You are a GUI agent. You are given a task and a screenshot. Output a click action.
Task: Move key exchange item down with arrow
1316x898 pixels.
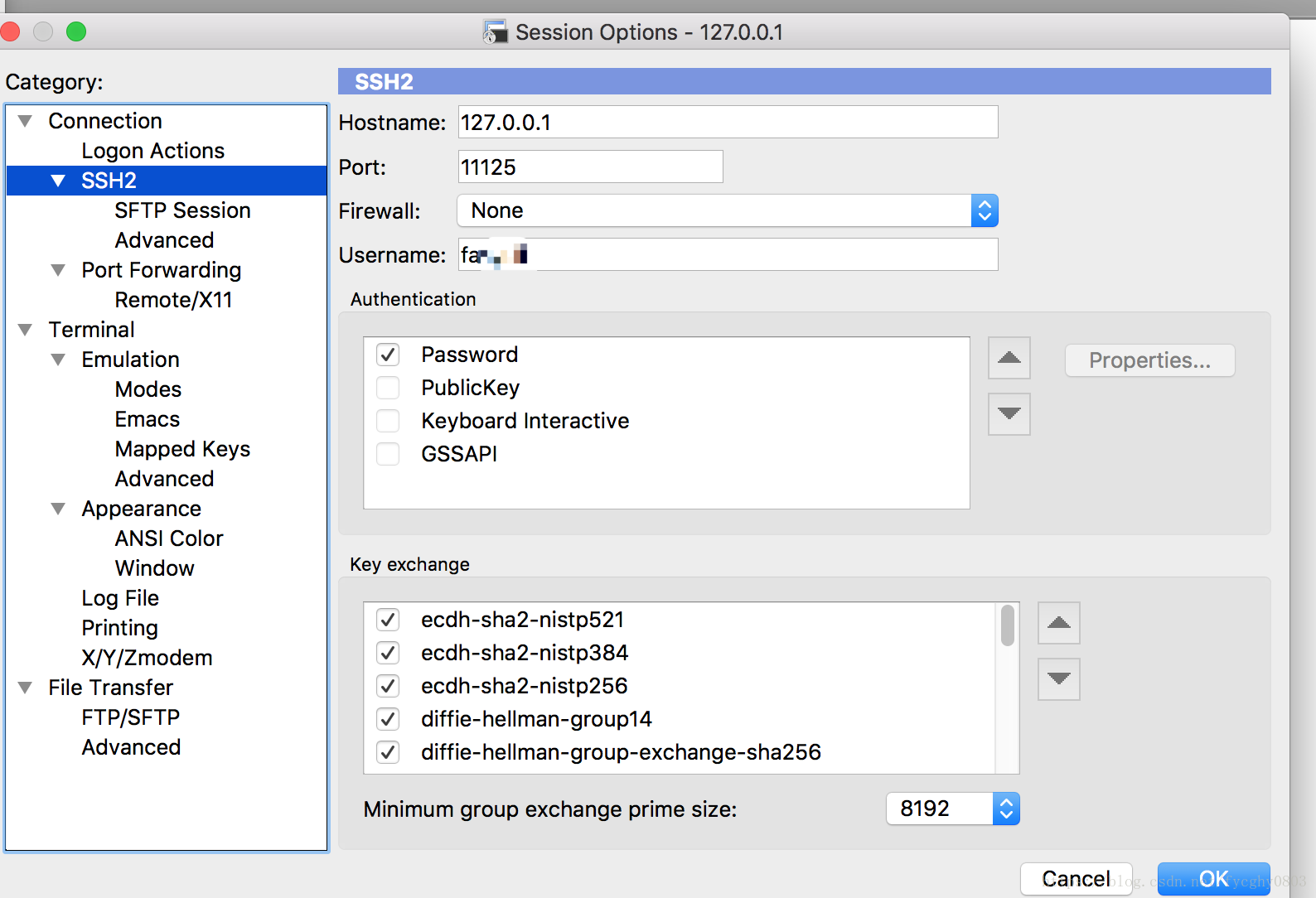[1058, 678]
